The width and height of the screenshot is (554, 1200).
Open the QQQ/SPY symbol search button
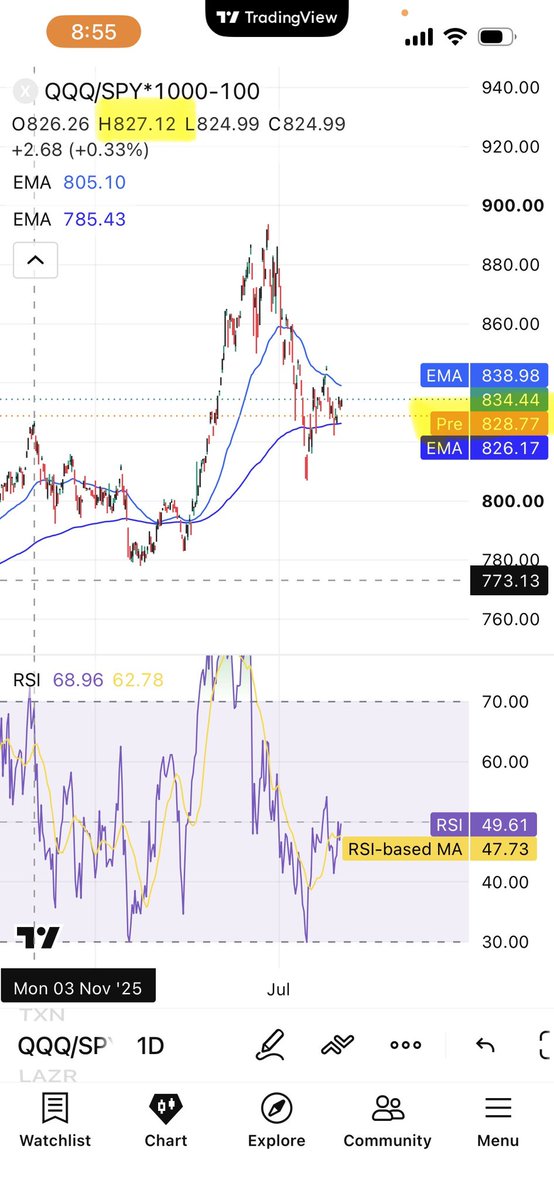pos(64,1046)
